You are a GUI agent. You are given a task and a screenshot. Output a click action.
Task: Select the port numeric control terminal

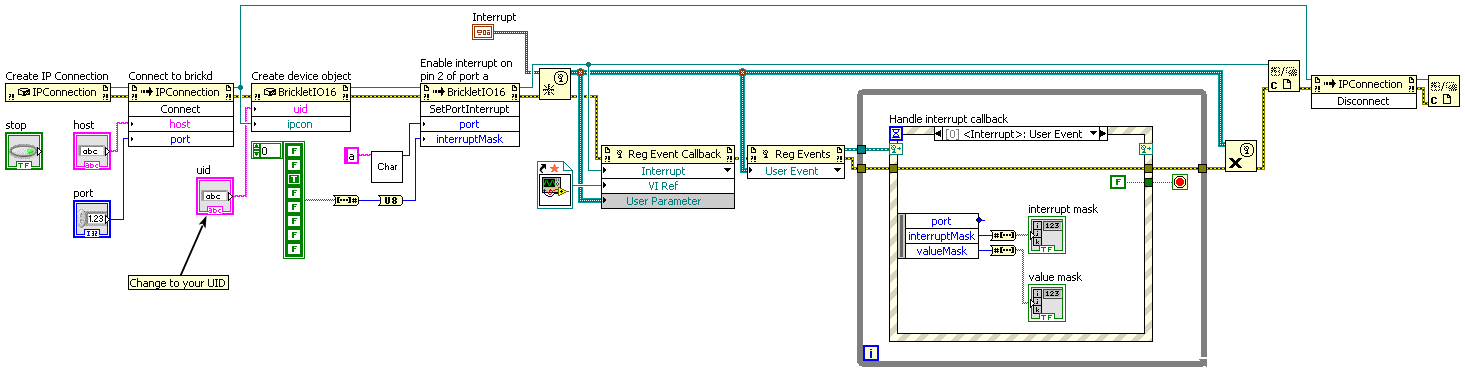pos(92,218)
